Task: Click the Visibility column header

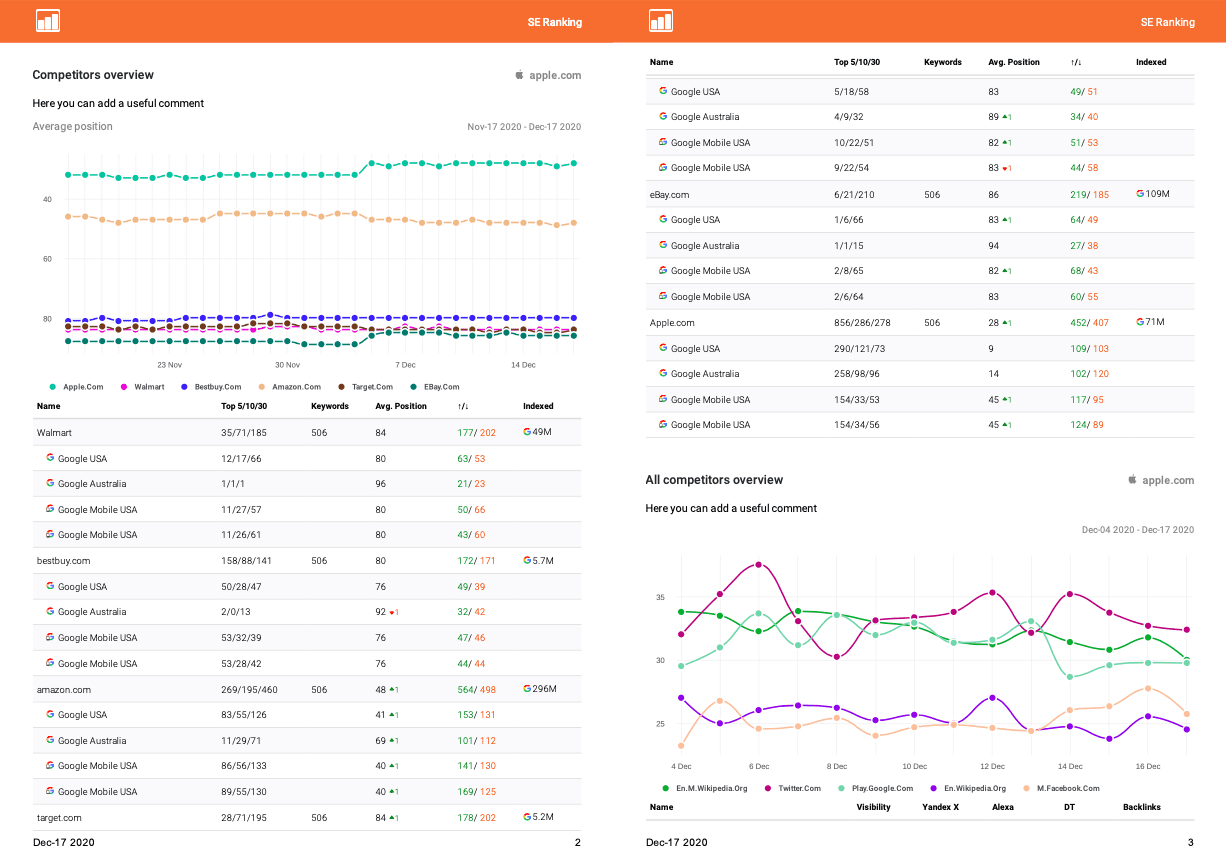Action: click(x=873, y=807)
